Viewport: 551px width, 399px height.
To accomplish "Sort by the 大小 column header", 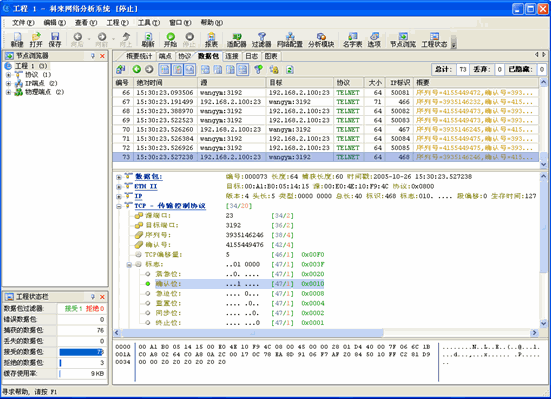I will pos(375,83).
